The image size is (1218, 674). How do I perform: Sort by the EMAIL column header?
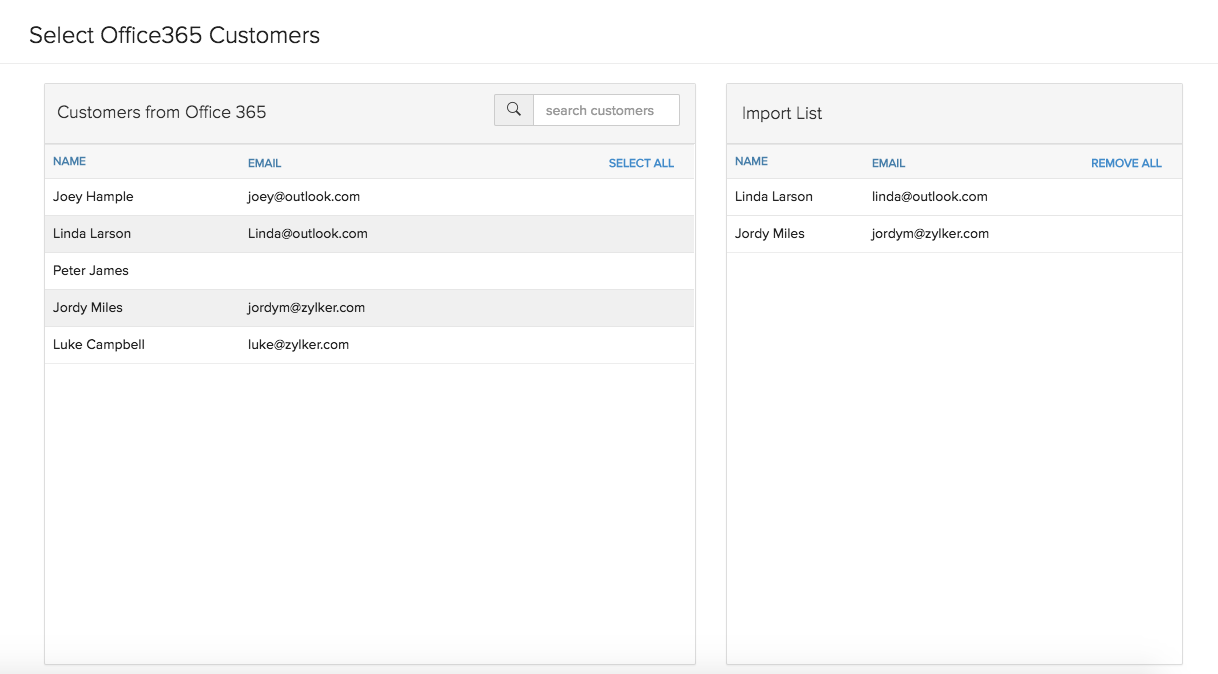[x=264, y=162]
